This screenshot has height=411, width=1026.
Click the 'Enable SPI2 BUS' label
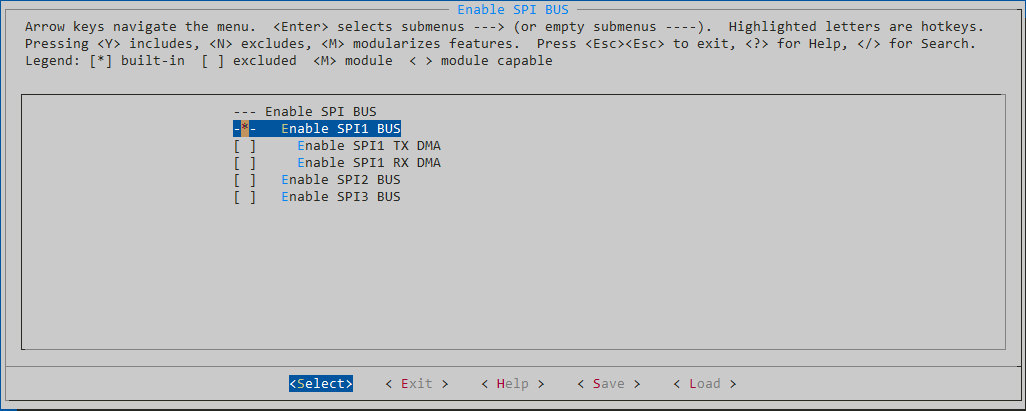tap(341, 179)
